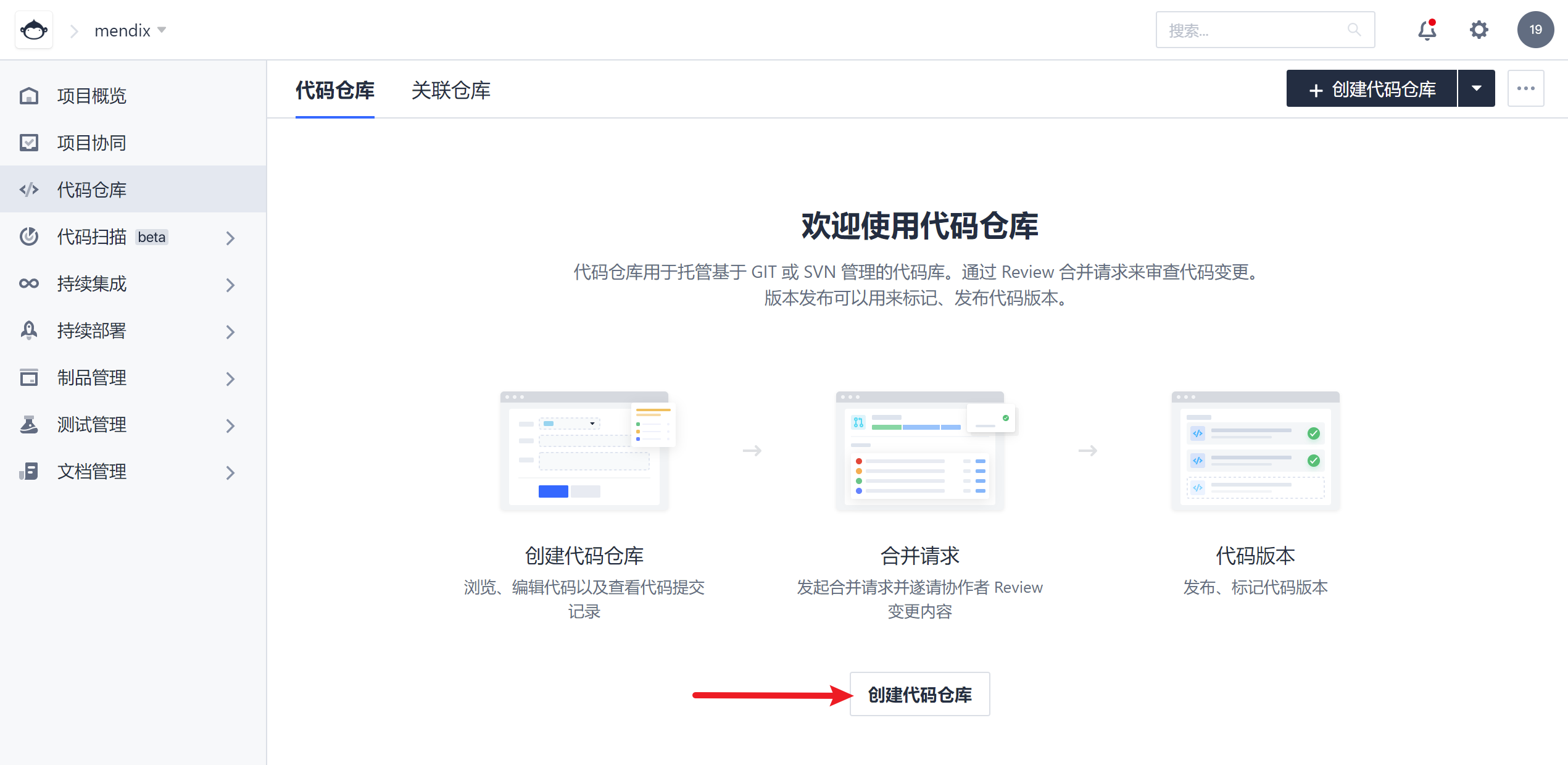Click the infinity icon for 持续集成
This screenshot has width=1568, height=765.
29,283
